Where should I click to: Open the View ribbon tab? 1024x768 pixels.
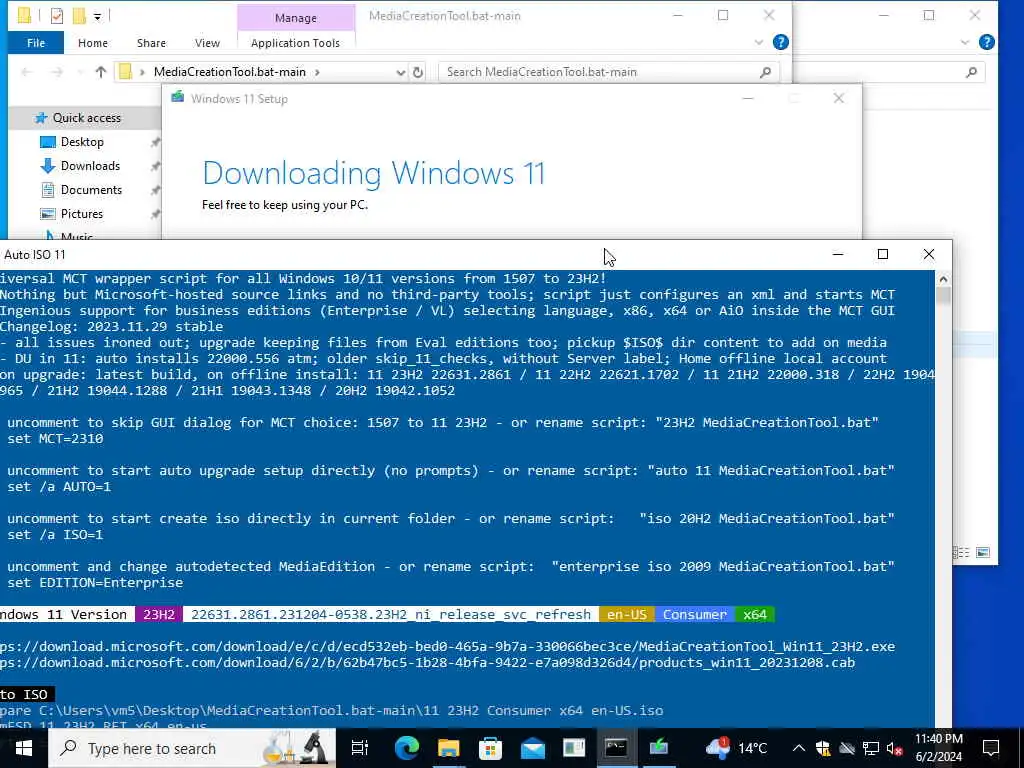207,43
